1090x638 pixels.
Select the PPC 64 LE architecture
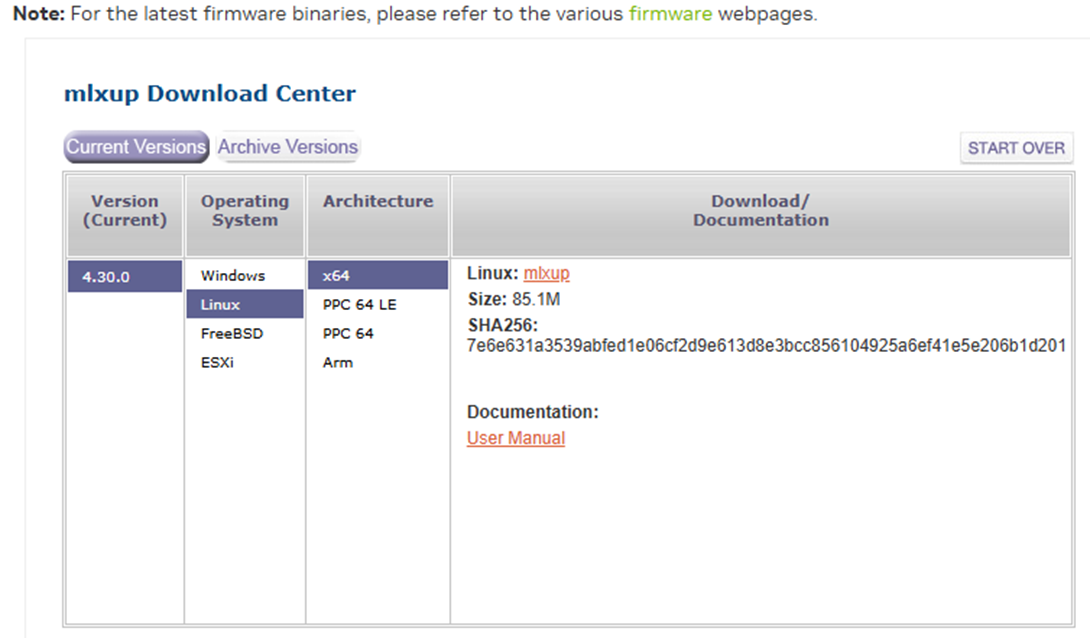pyautogui.click(x=359, y=305)
